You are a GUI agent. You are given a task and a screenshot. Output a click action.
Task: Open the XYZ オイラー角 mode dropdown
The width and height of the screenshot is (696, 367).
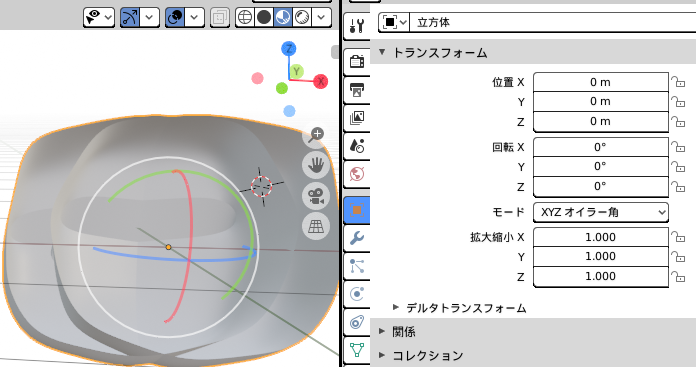point(601,212)
